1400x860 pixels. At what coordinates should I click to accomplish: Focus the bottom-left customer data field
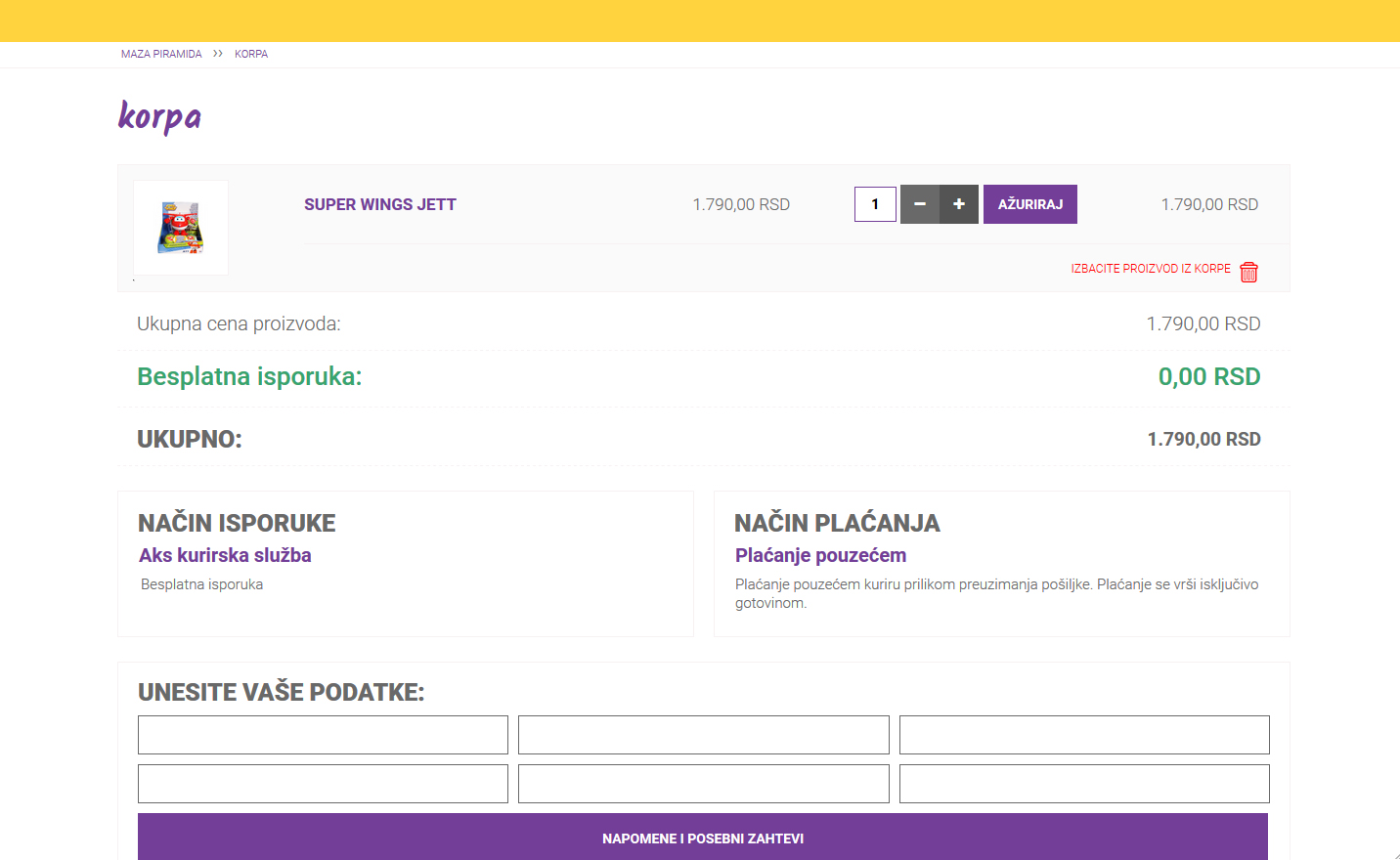(323, 784)
